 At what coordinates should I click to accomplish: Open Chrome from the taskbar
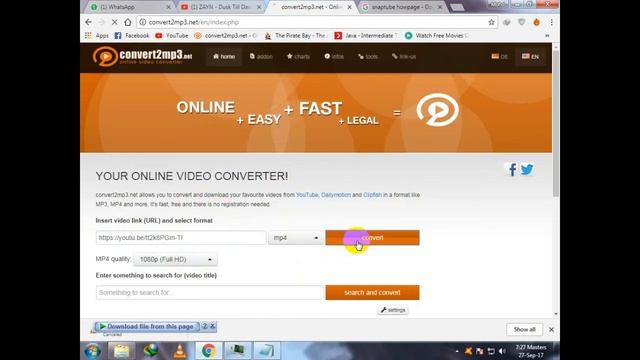click(x=209, y=351)
